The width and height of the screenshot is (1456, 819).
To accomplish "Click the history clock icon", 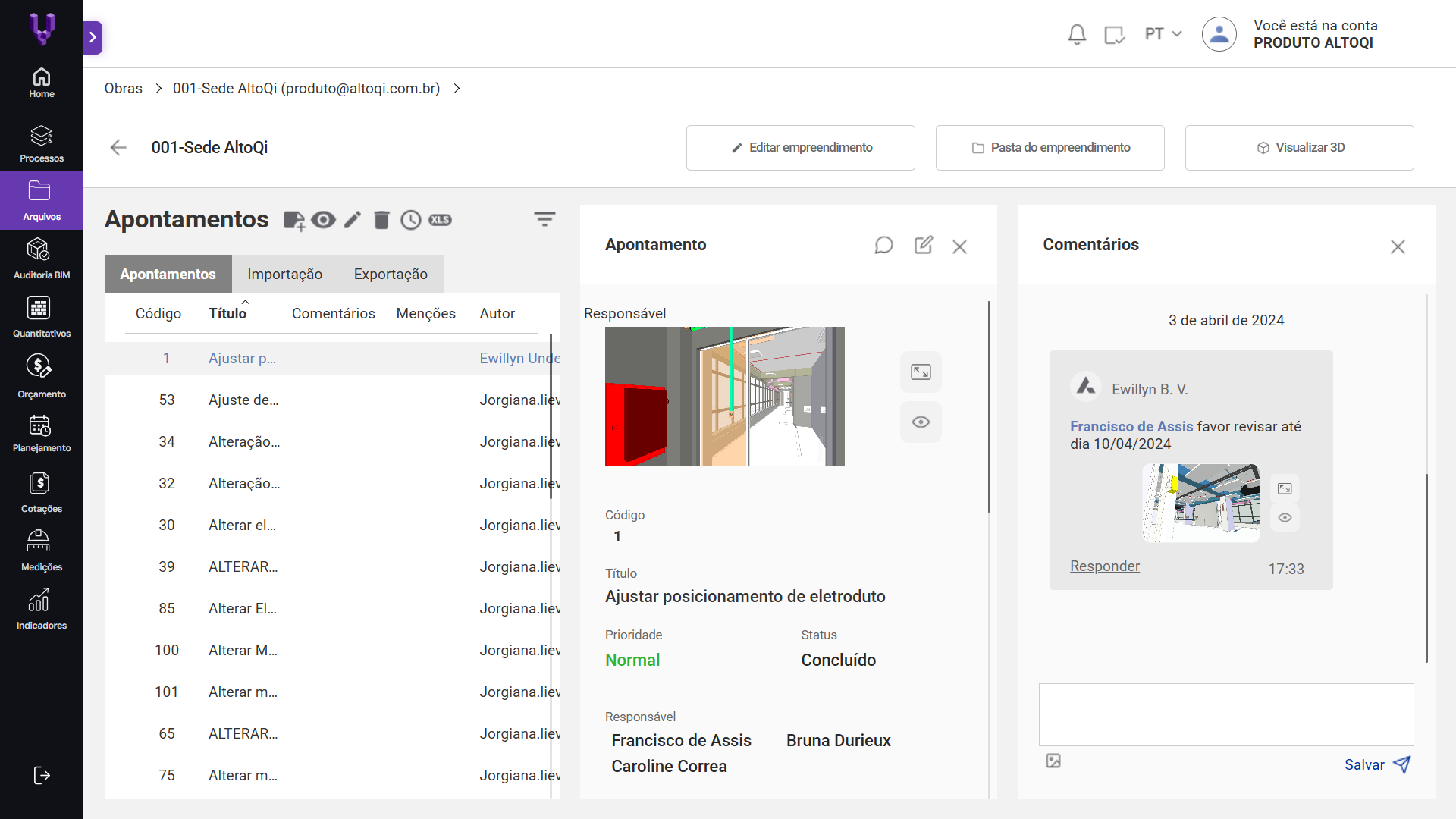I will 410,220.
